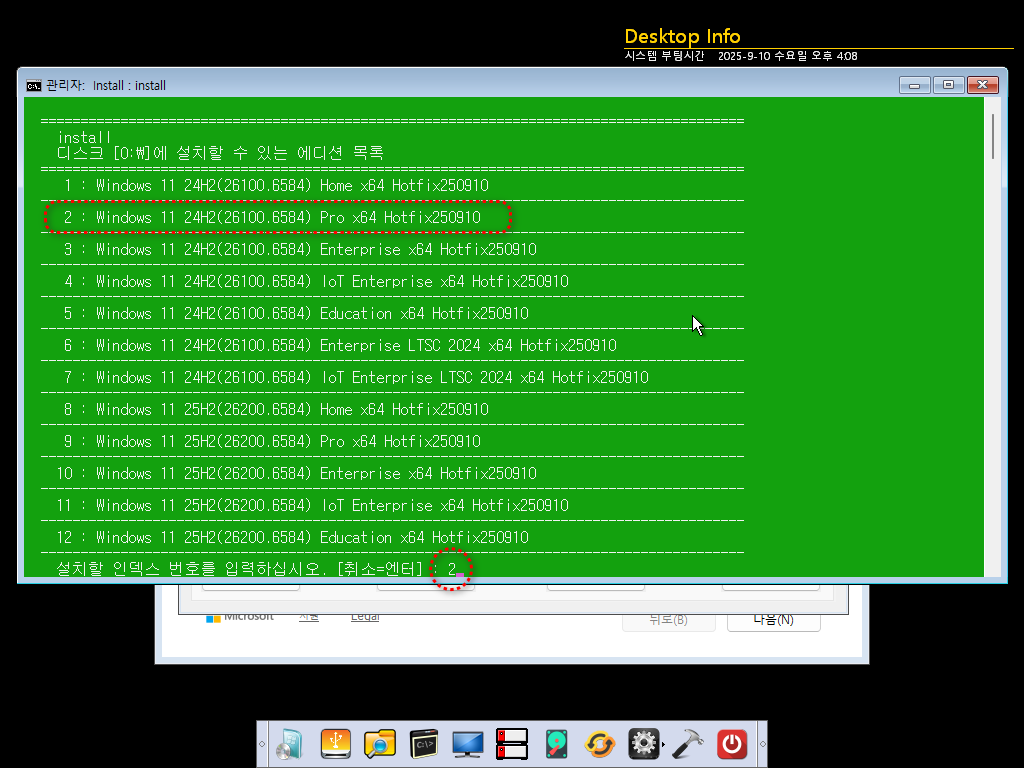Click the 'install' header text in console
1024x768 pixels.
tap(84, 137)
